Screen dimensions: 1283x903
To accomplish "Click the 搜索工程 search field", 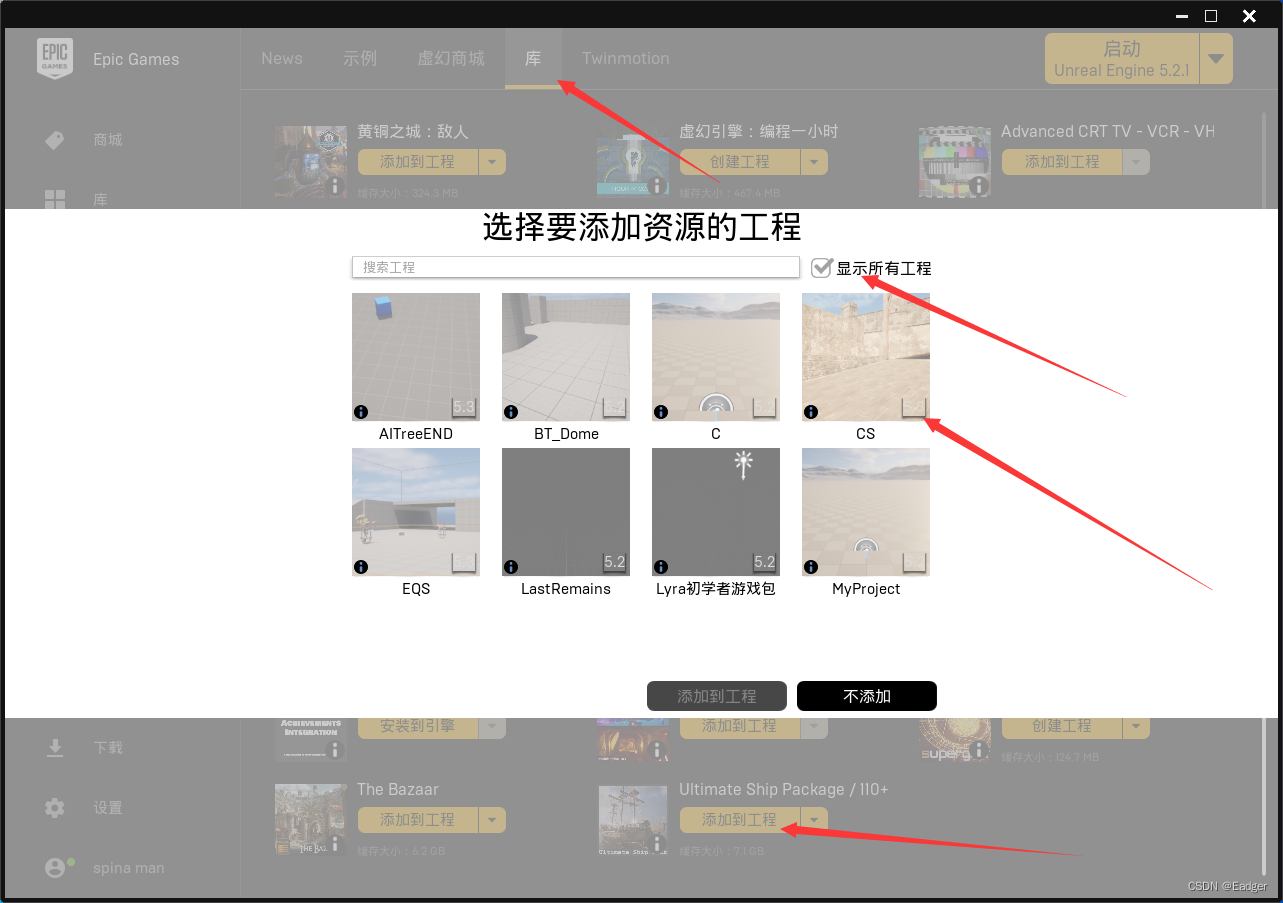I will pyautogui.click(x=576, y=267).
